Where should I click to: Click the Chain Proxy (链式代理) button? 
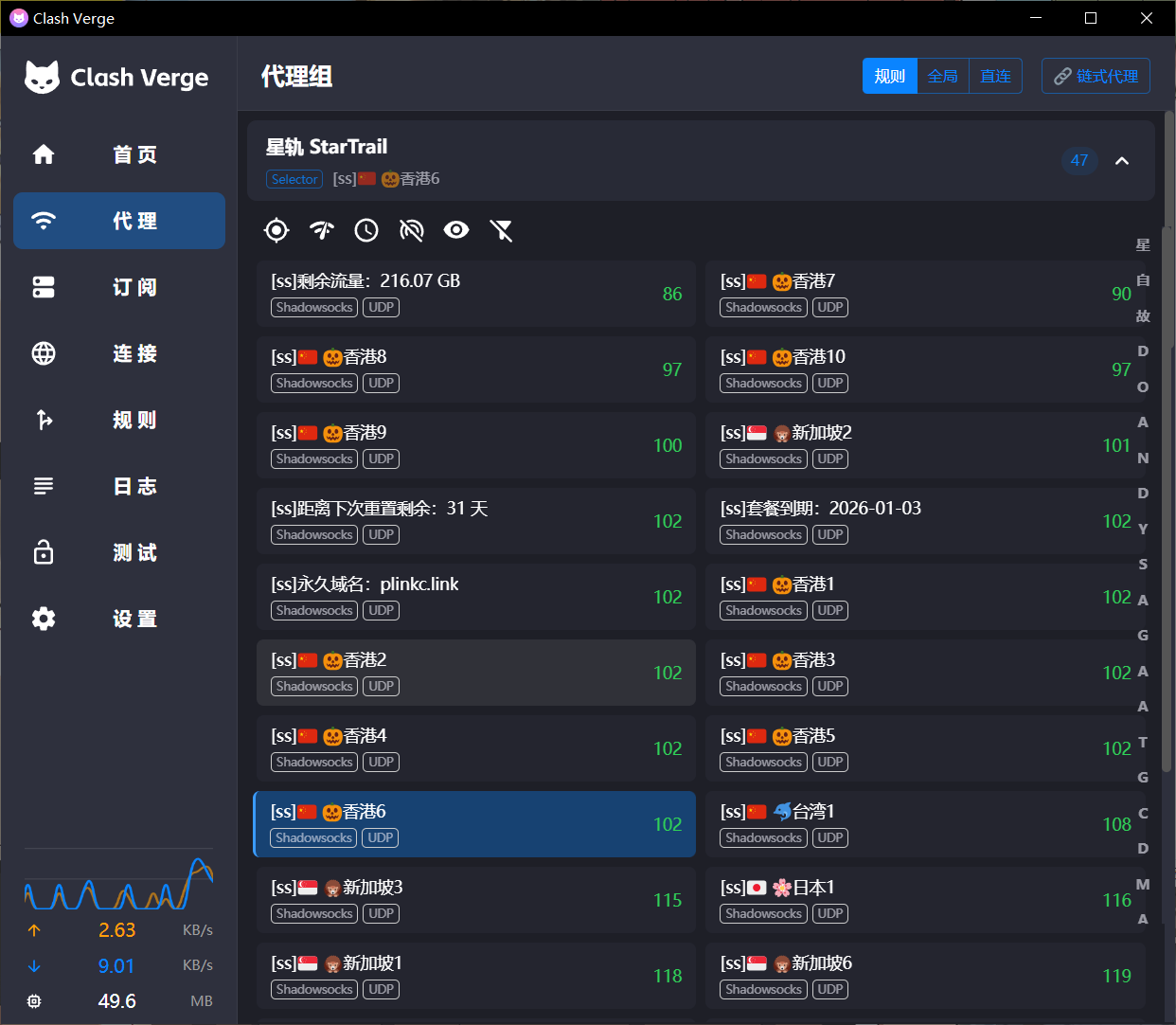(x=1096, y=76)
